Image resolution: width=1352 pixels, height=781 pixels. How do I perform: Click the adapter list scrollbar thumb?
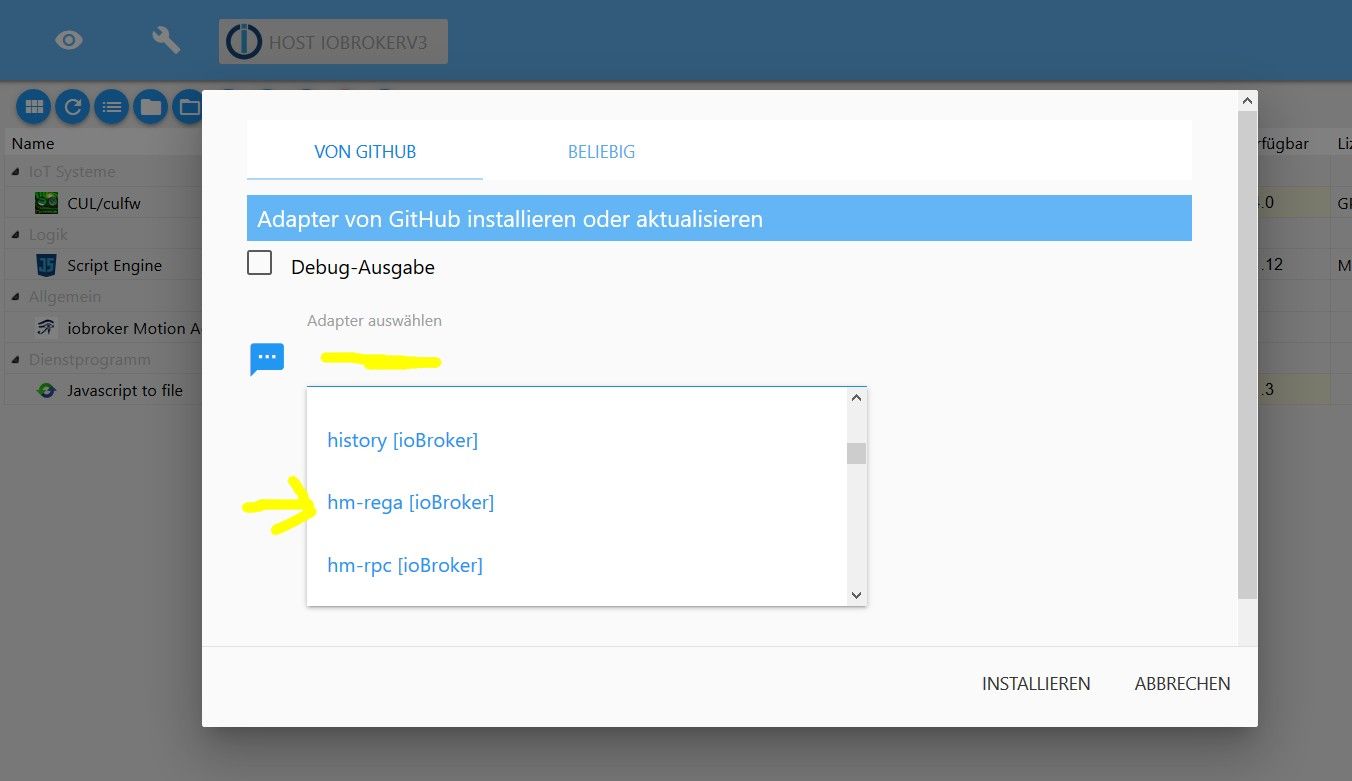point(856,453)
